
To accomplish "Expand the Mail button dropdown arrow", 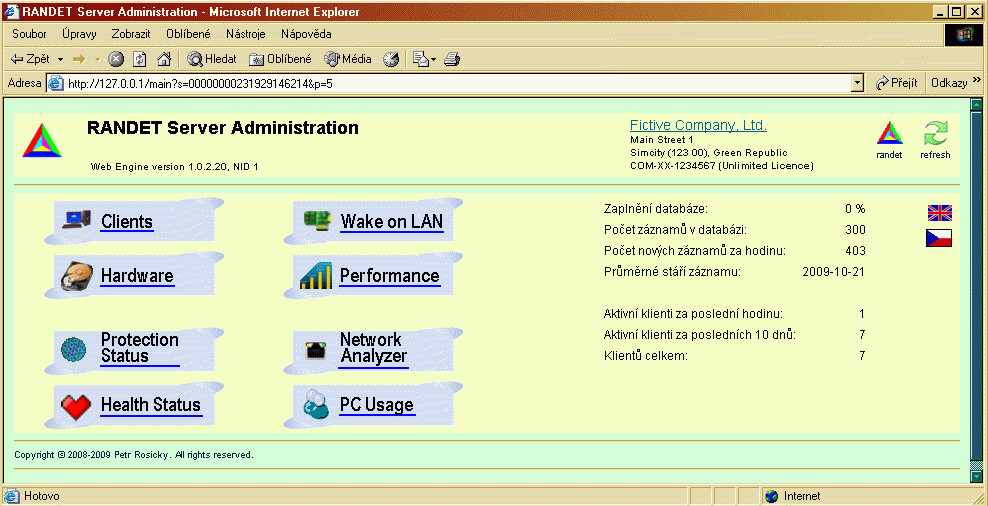I will point(434,60).
